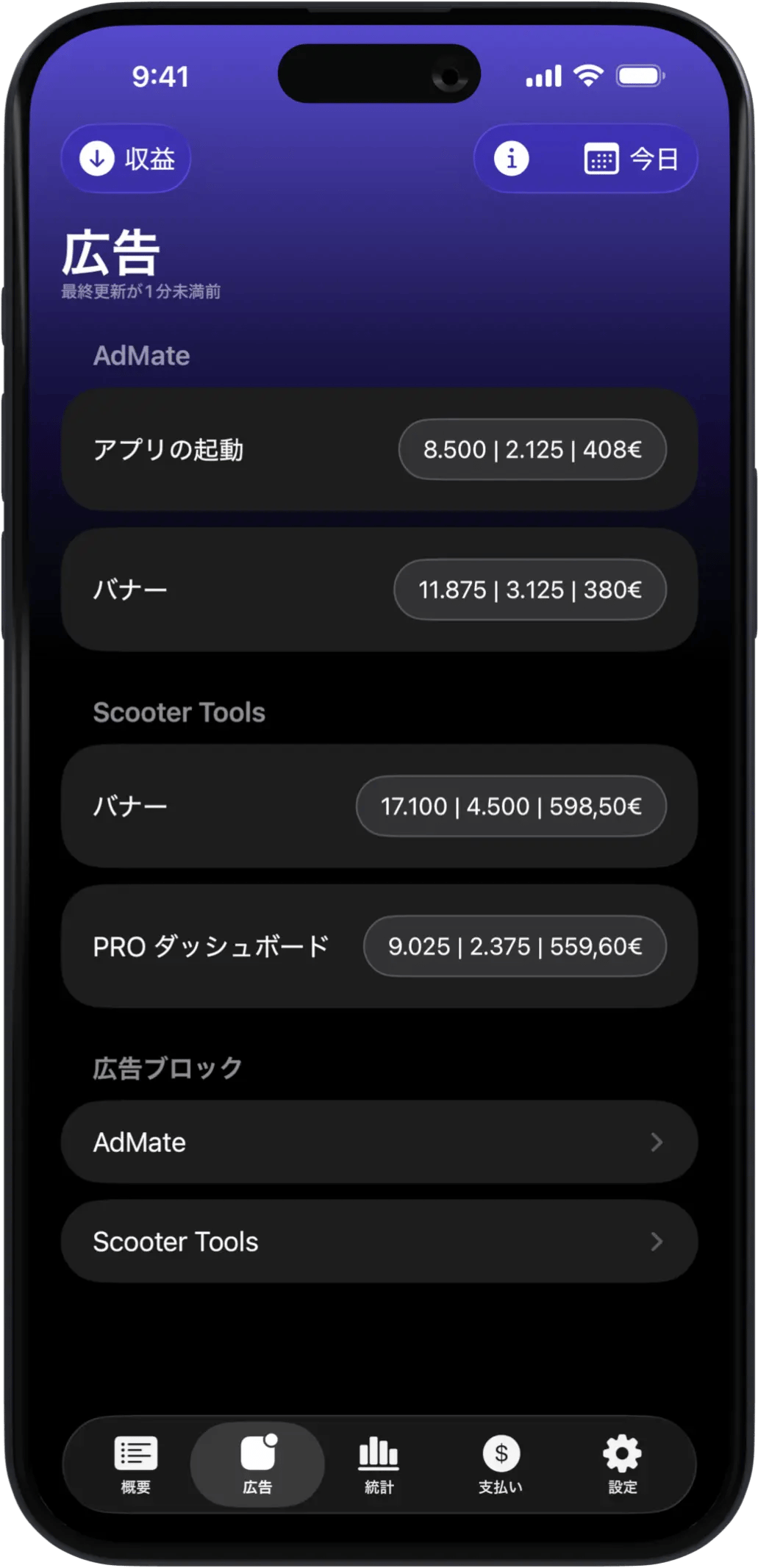Expand the Scooter Tools ad block chevron

coord(657,1242)
